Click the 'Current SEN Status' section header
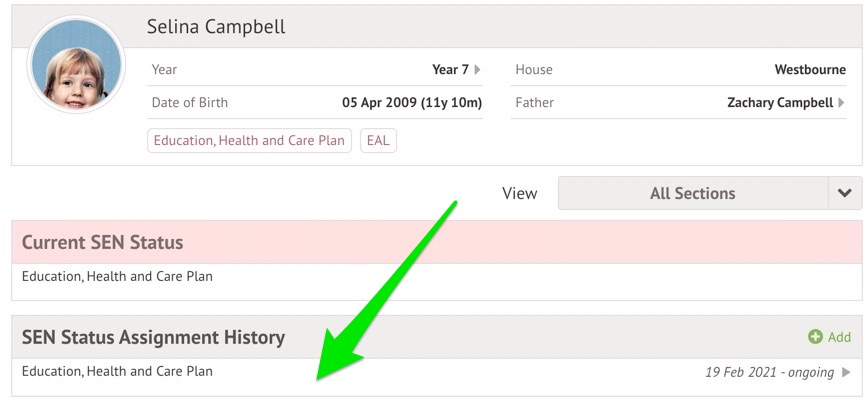Image resolution: width=868 pixels, height=407 pixels. pos(102,242)
